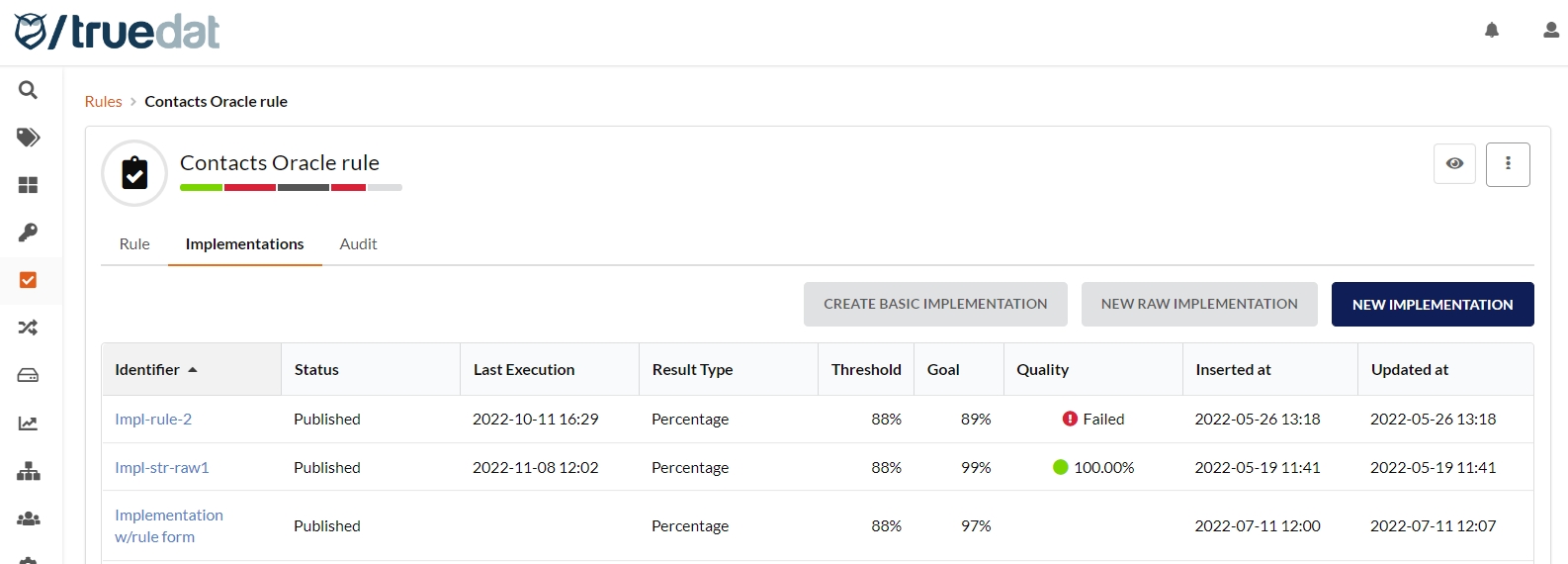This screenshot has width=1568, height=564.
Task: Sort table by Last Execution column
Action: 524,370
